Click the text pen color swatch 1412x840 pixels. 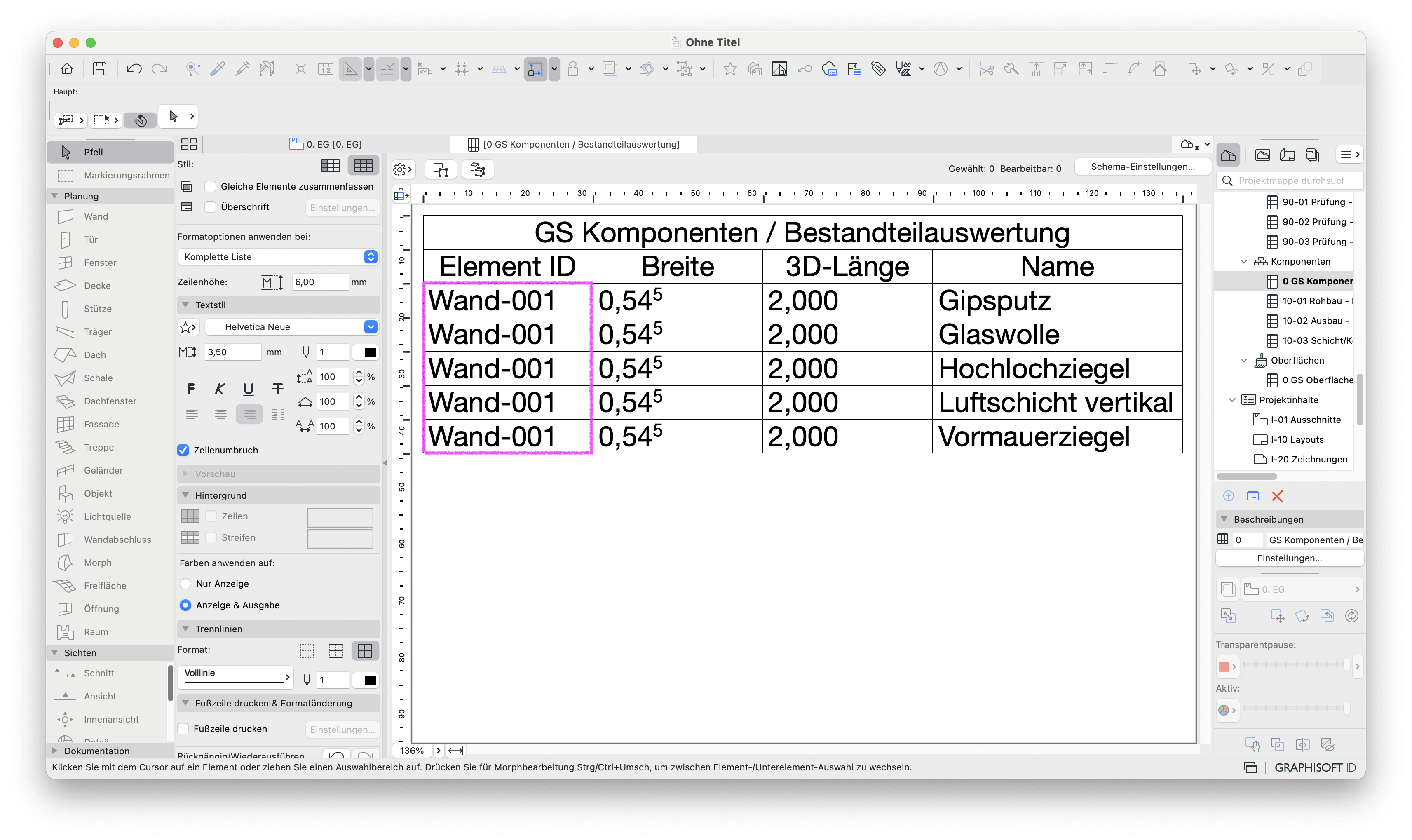pyautogui.click(x=366, y=352)
